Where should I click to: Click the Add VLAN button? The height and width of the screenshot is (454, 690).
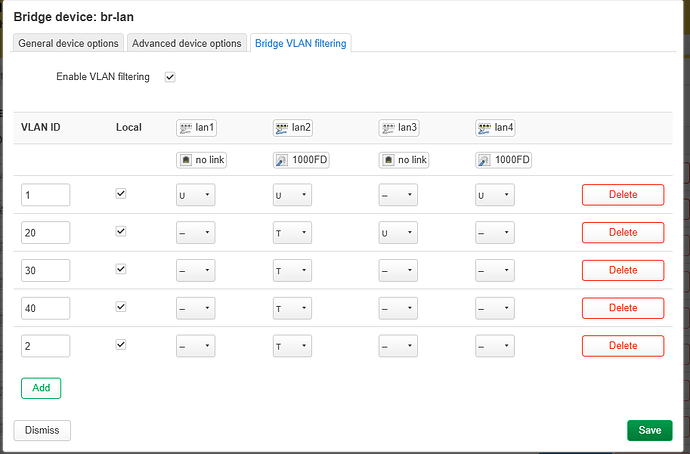[41, 388]
